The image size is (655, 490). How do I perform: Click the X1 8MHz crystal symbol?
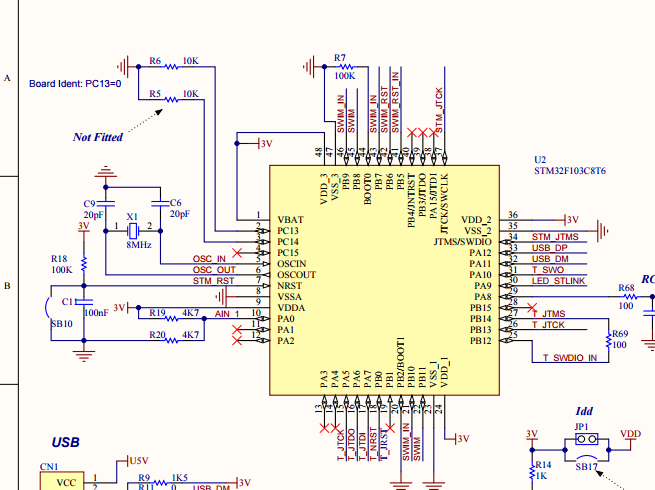coord(132,231)
